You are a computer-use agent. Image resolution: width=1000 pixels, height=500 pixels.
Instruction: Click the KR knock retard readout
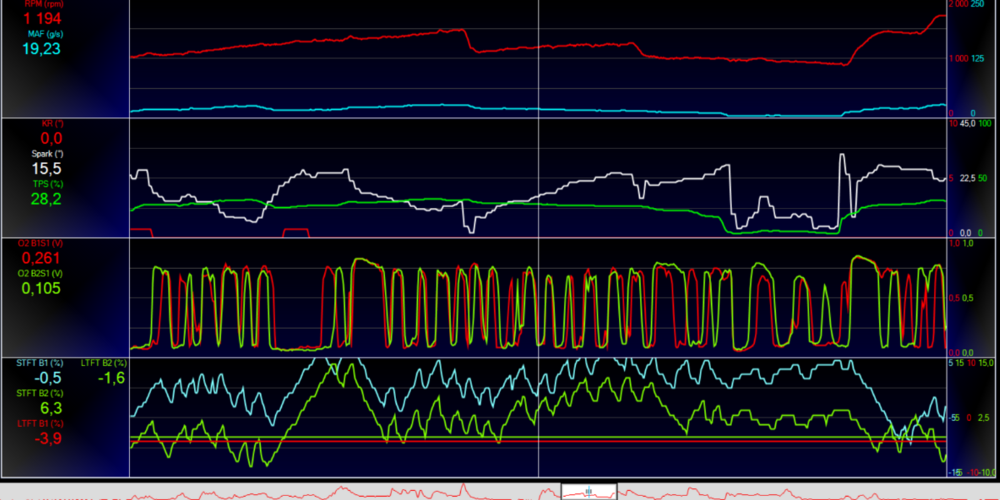tap(52, 138)
